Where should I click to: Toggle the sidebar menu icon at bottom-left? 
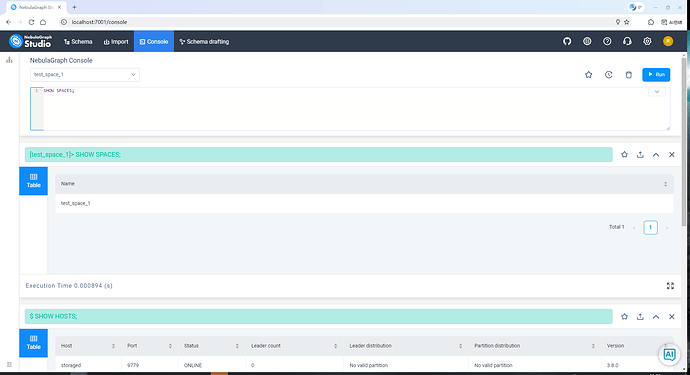coord(9,364)
